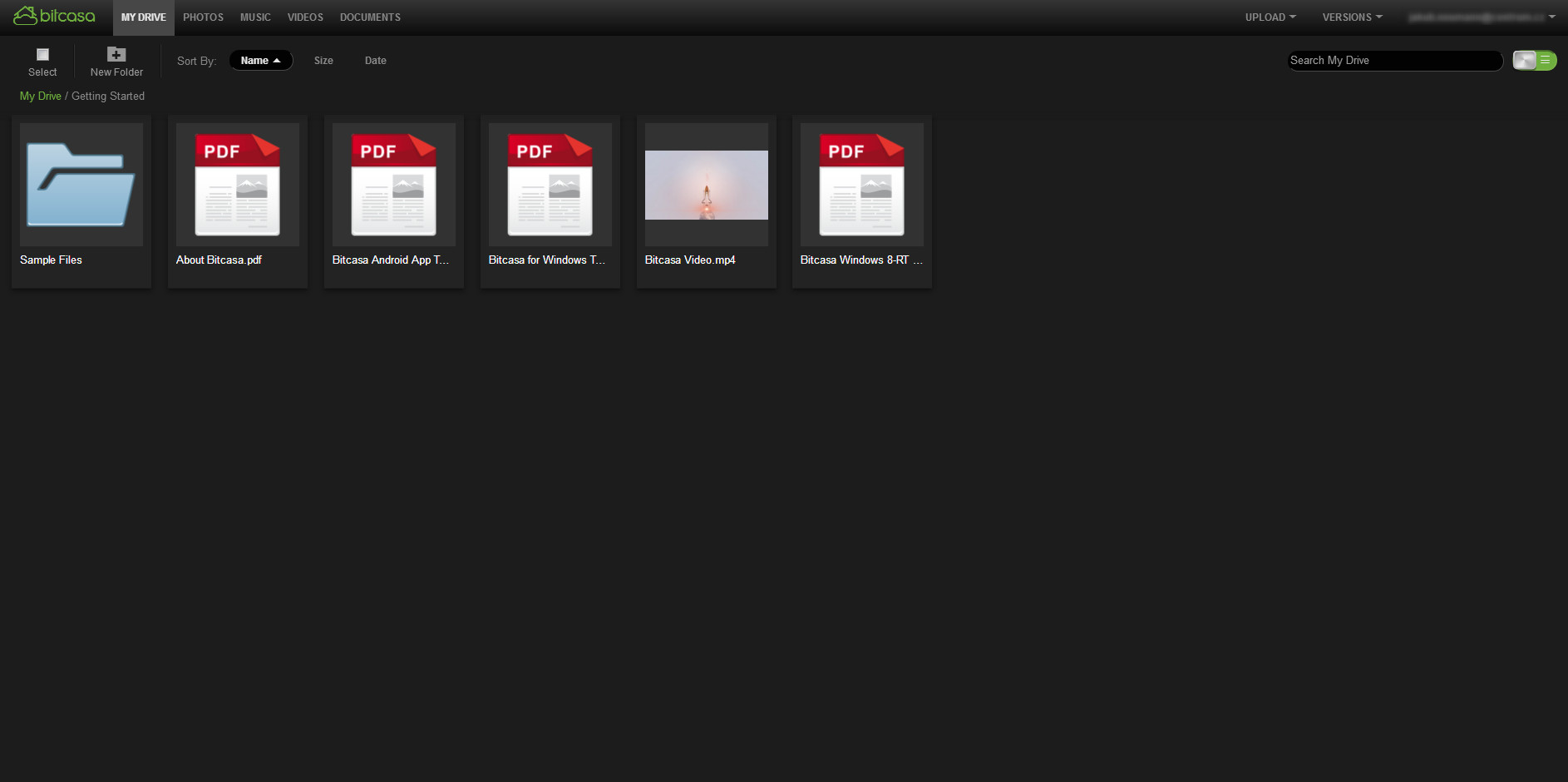
Task: Click the Bitcasa Windows 8-RT file name
Action: [861, 260]
